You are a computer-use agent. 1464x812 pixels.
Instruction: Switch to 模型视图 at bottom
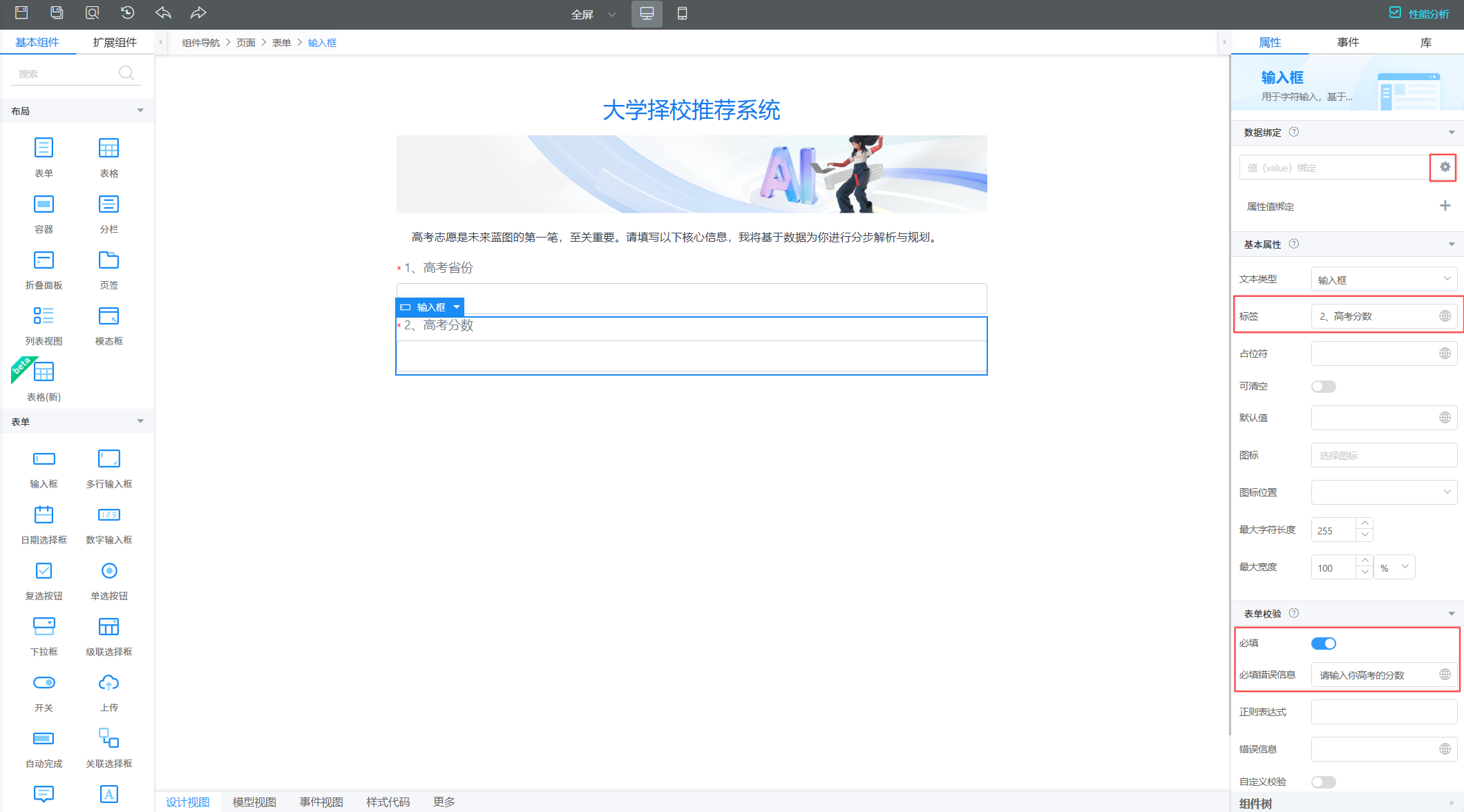coord(254,802)
